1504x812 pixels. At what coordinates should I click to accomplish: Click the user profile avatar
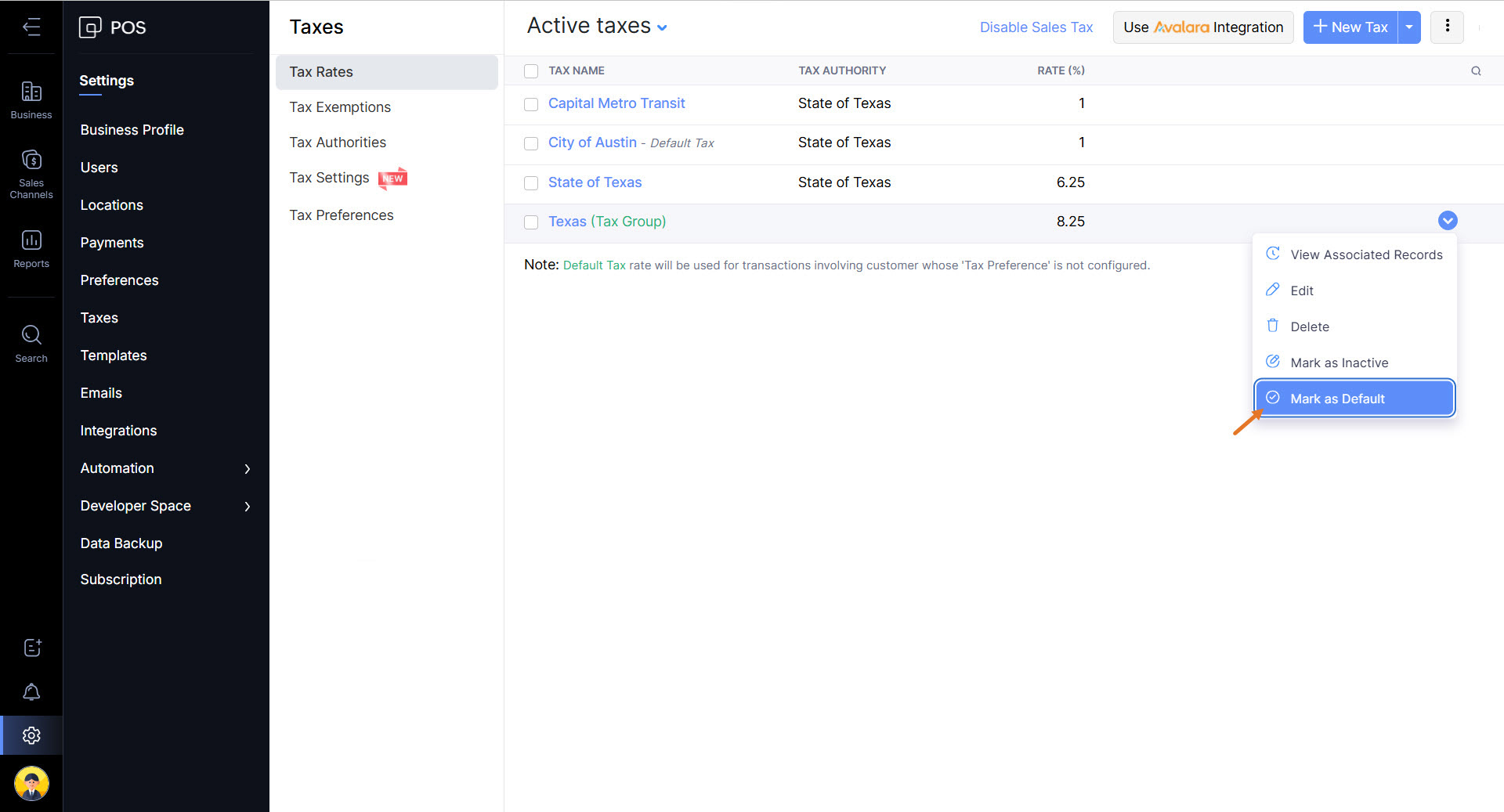coord(31,783)
